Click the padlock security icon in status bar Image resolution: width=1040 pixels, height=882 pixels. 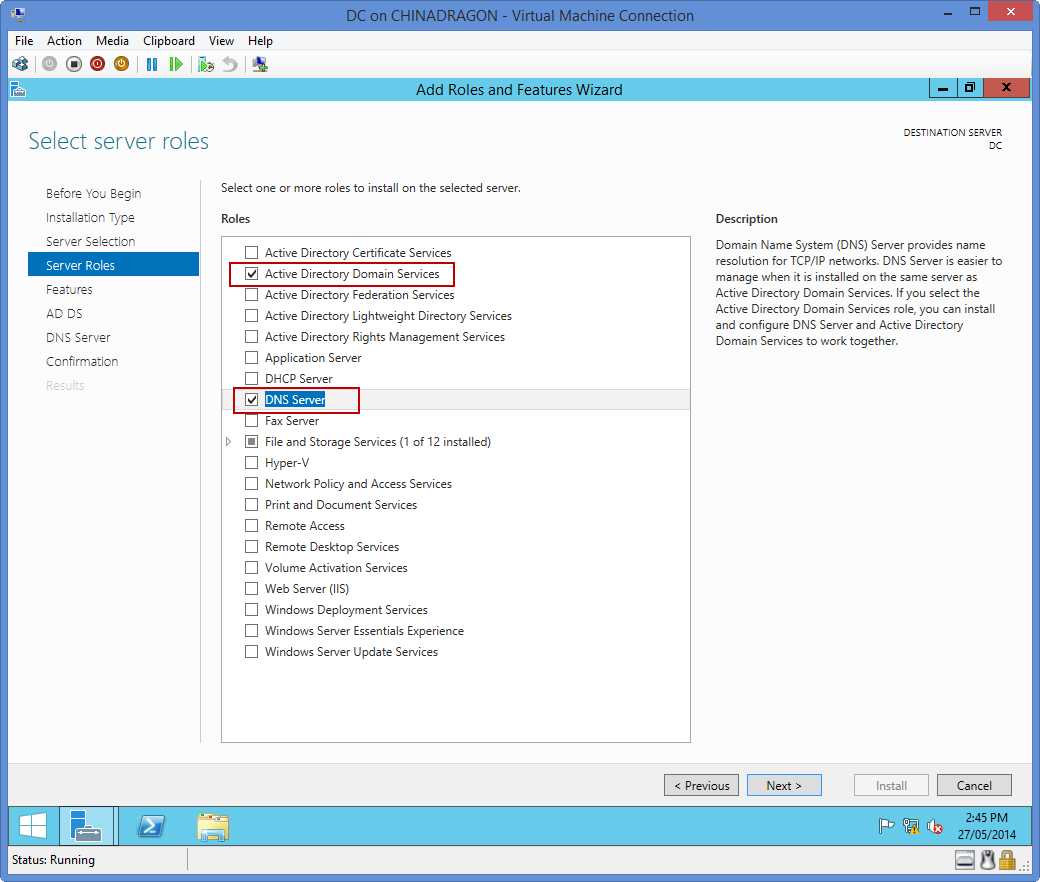(x=1008, y=860)
